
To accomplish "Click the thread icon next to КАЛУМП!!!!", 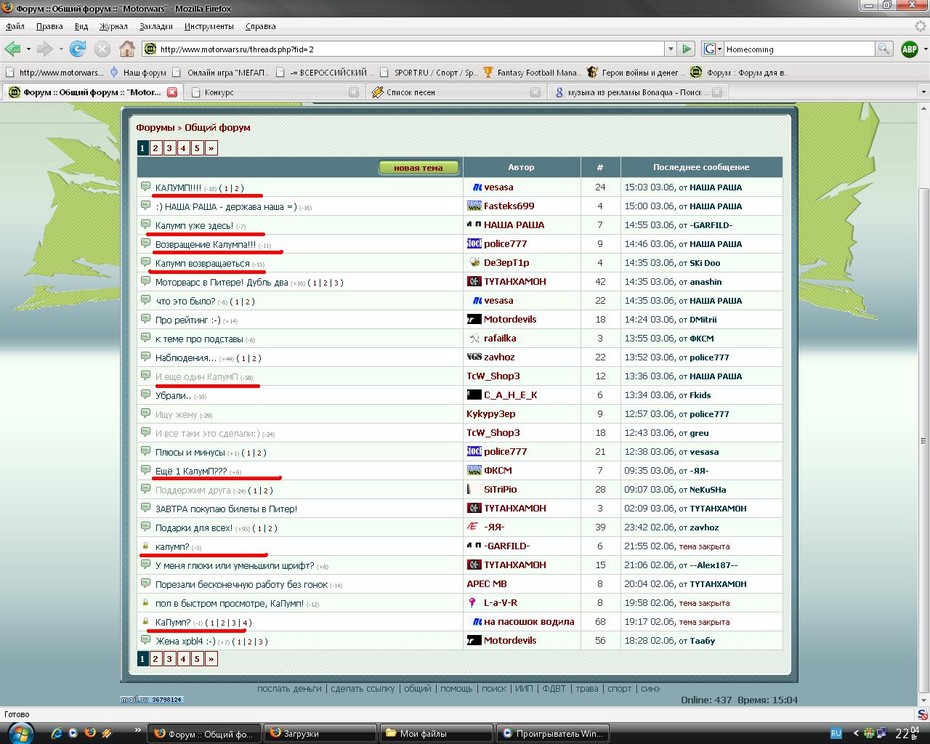I will coord(145,187).
